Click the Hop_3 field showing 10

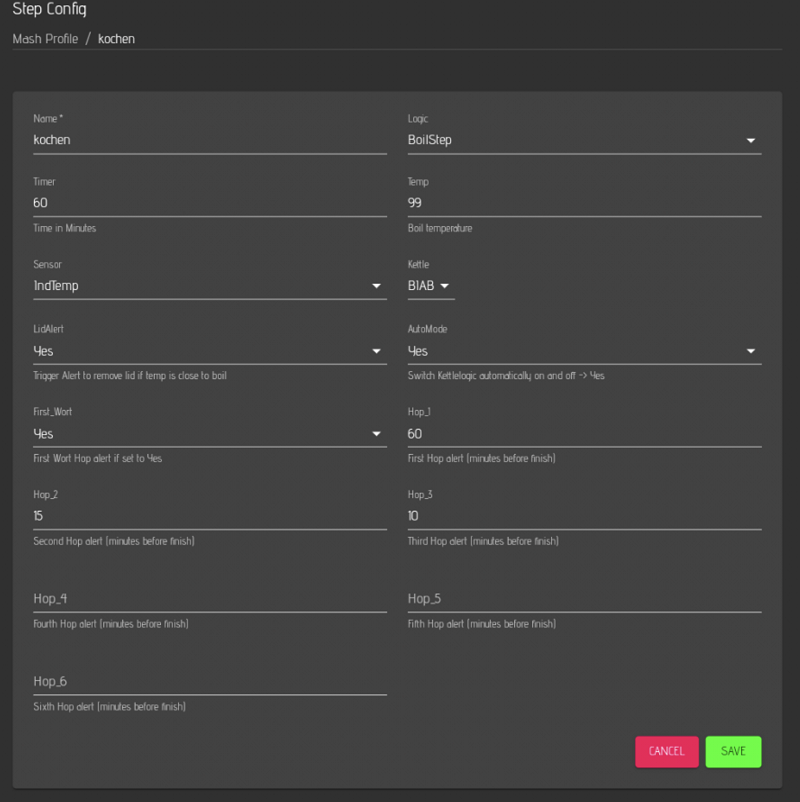[x=584, y=516]
